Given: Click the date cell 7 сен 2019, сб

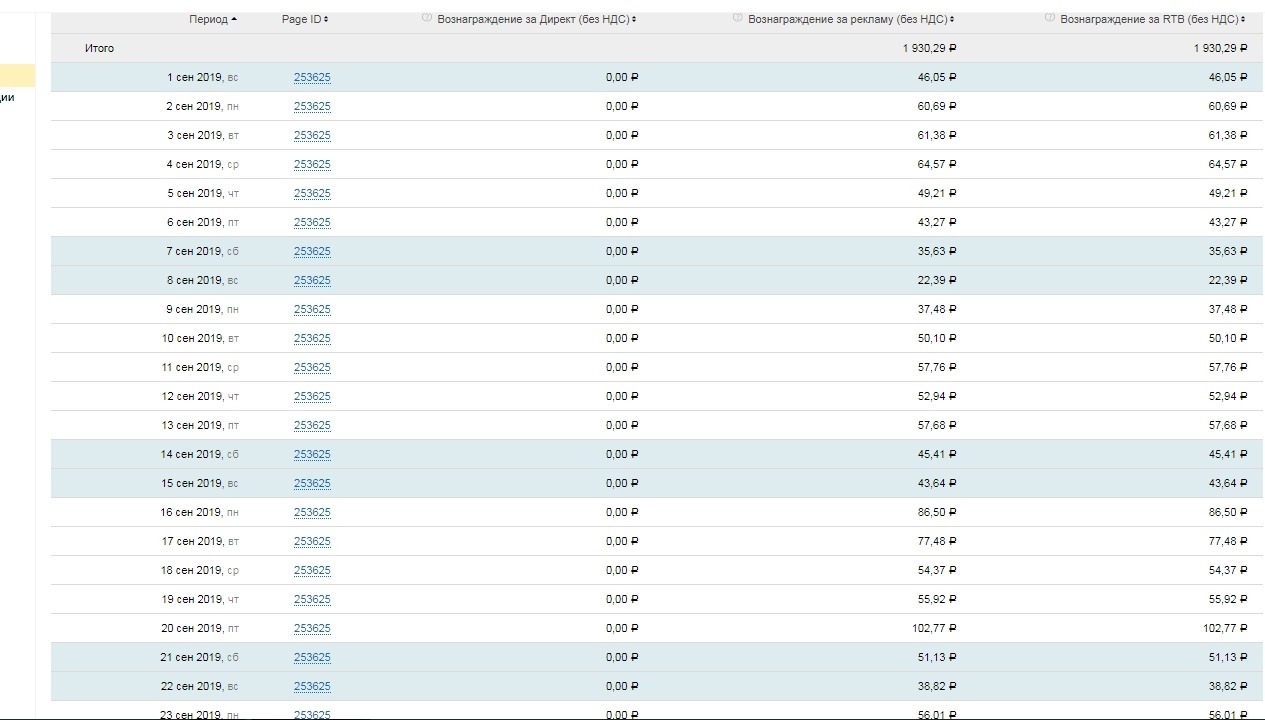Looking at the screenshot, I should (203, 251).
